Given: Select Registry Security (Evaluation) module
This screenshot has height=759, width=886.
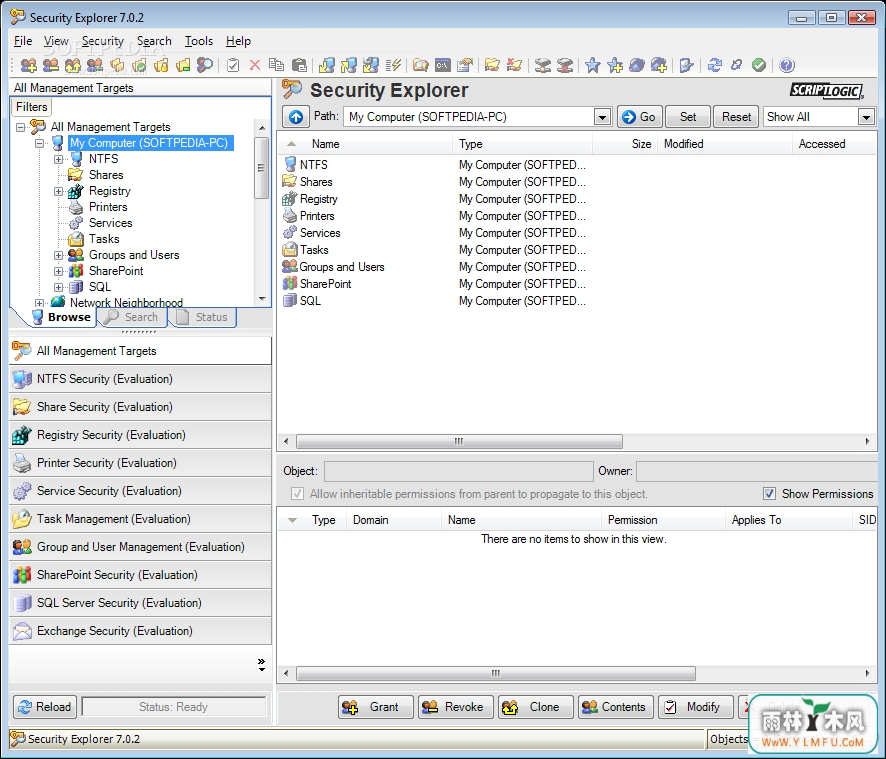Looking at the screenshot, I should 140,435.
